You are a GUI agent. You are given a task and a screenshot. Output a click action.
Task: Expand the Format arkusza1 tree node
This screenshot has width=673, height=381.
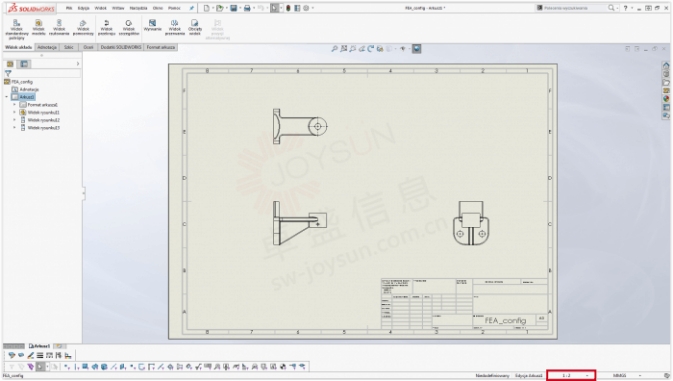click(x=14, y=105)
